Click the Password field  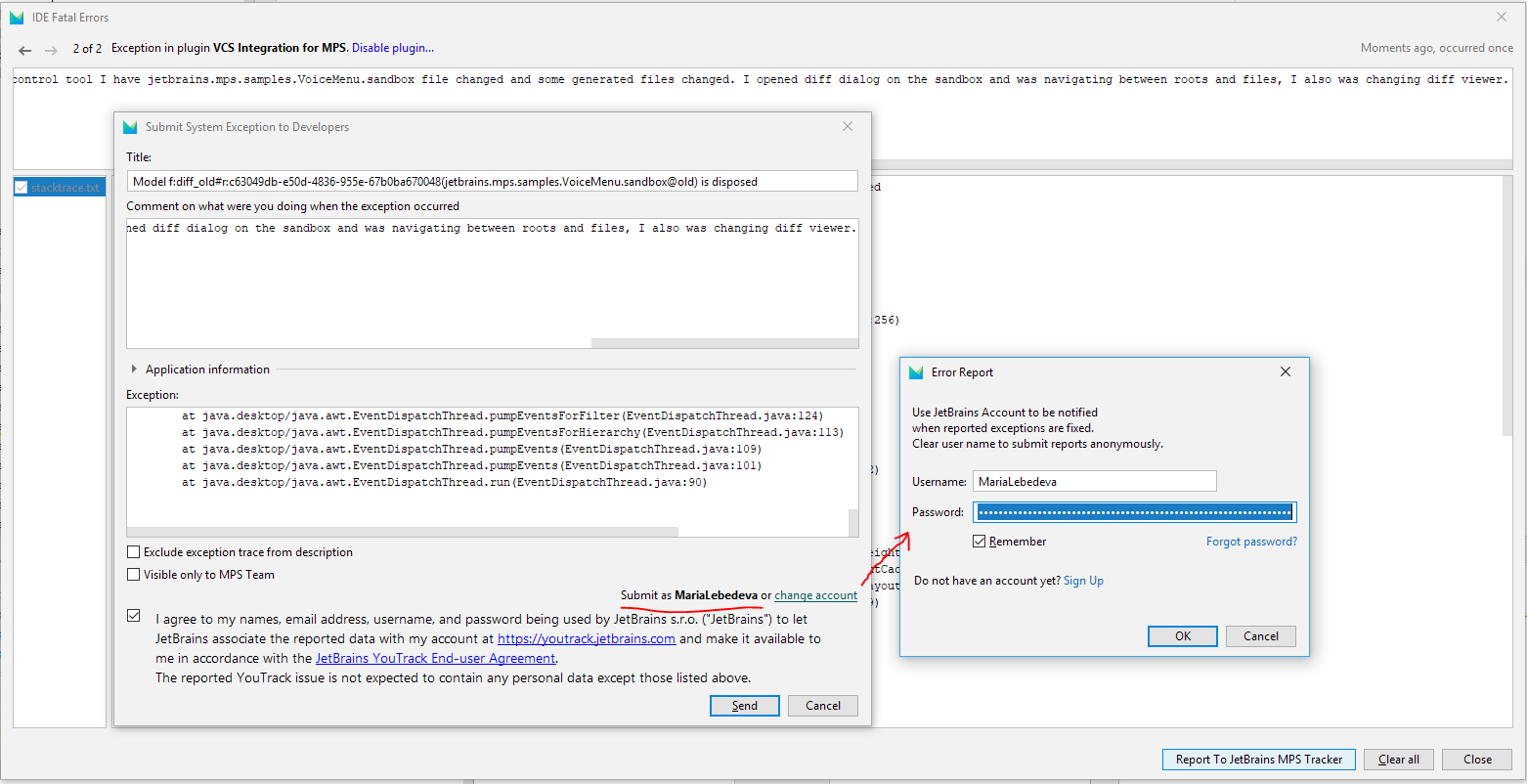click(x=1134, y=512)
